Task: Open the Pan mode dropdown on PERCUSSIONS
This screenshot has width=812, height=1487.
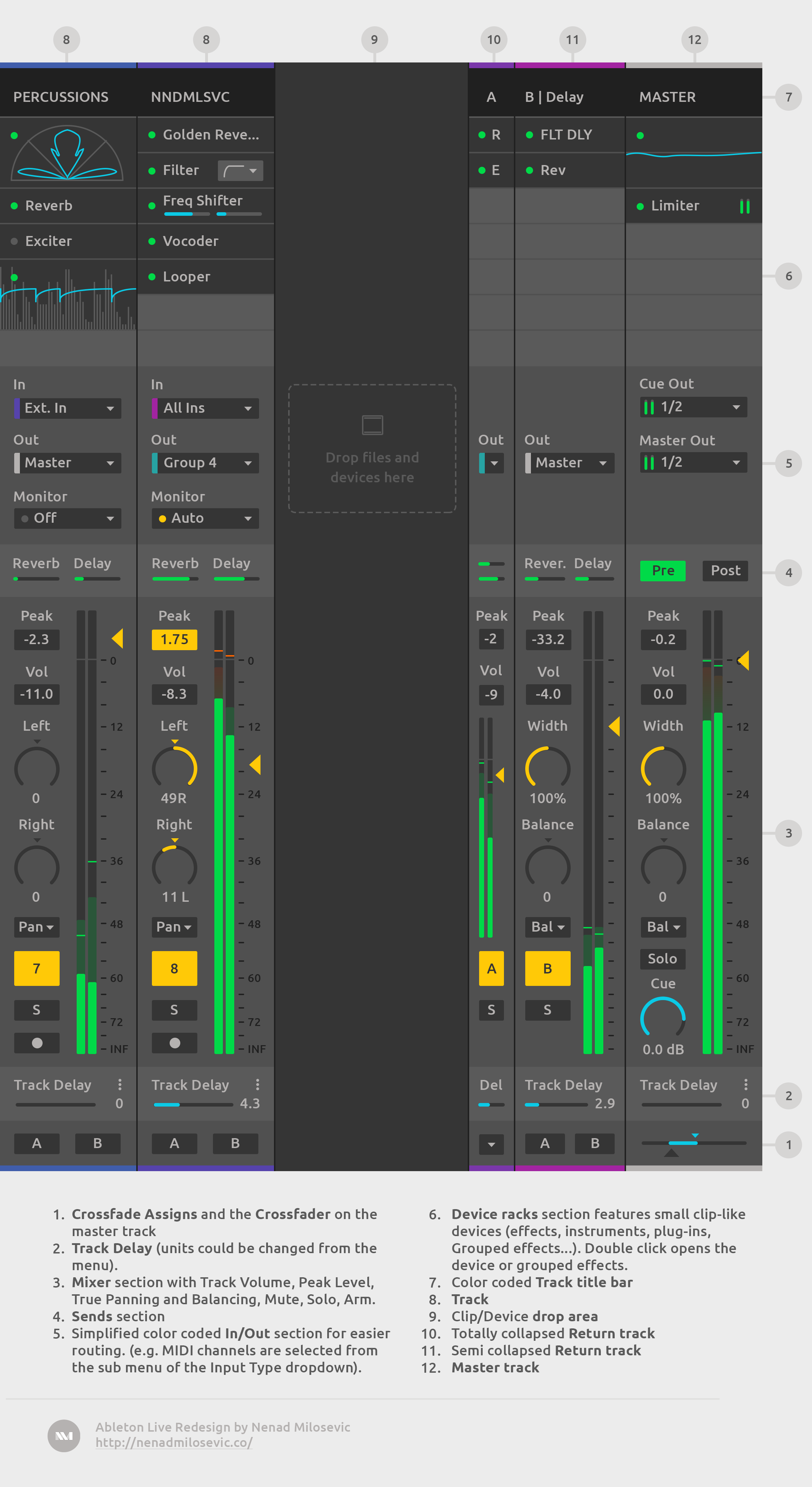Action: pyautogui.click(x=36, y=927)
